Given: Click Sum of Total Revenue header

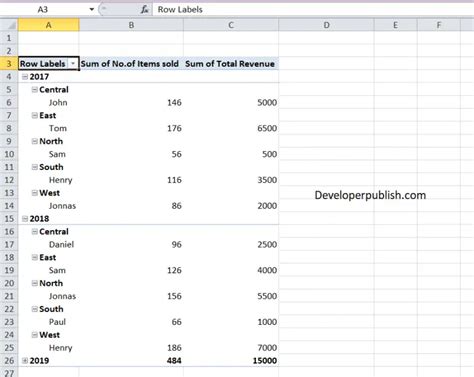Looking at the screenshot, I should tap(231, 64).
